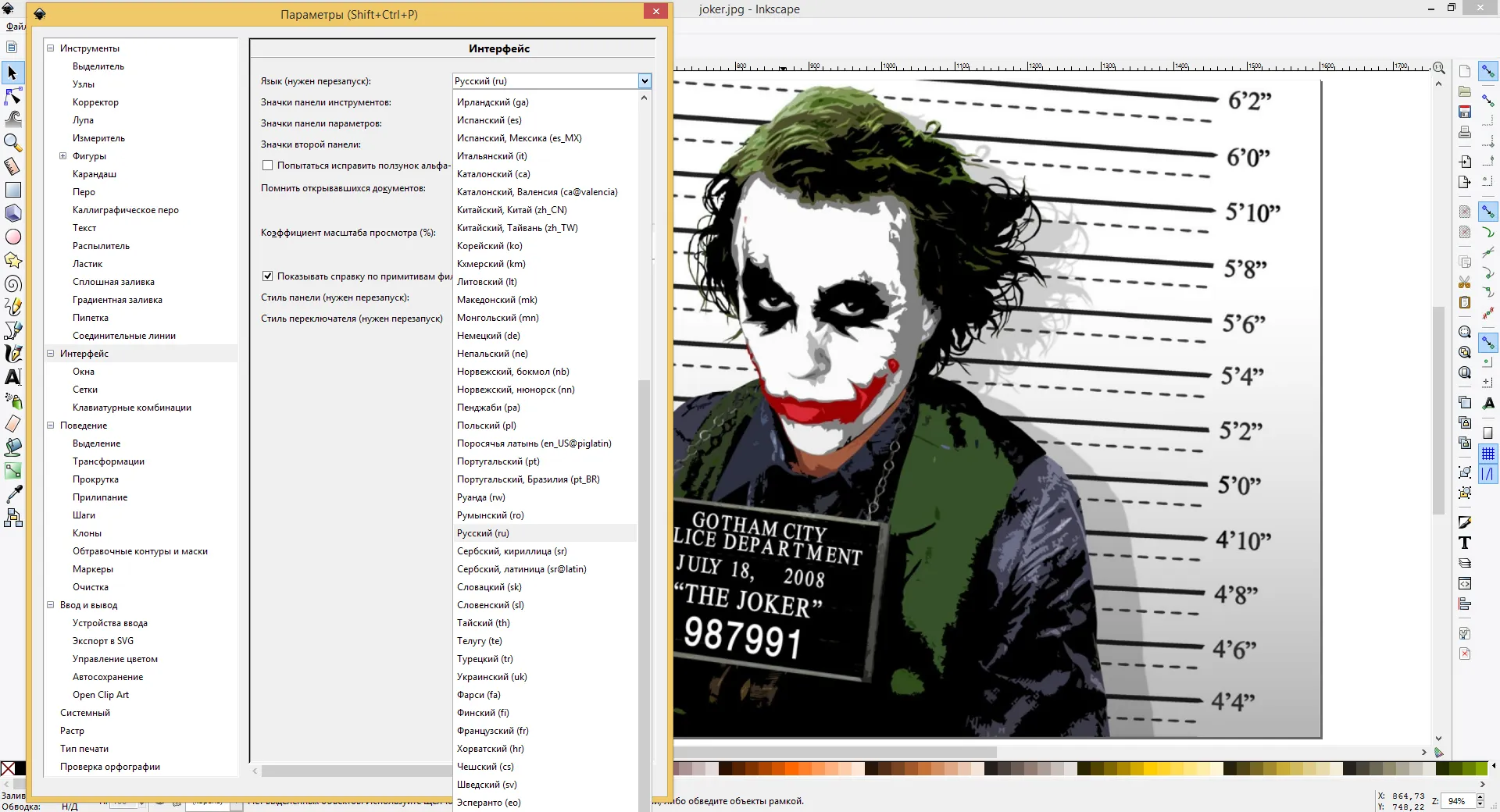Select Французский (fr) in the language list

(545, 731)
